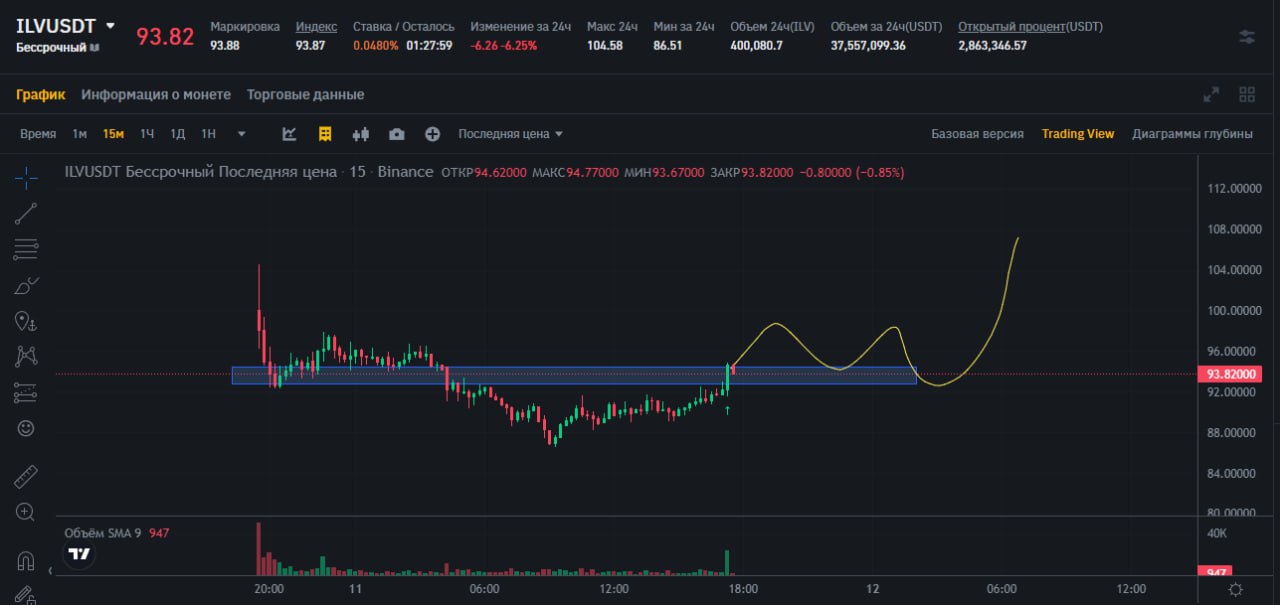Select the crosshair cursor tool

[x=26, y=178]
